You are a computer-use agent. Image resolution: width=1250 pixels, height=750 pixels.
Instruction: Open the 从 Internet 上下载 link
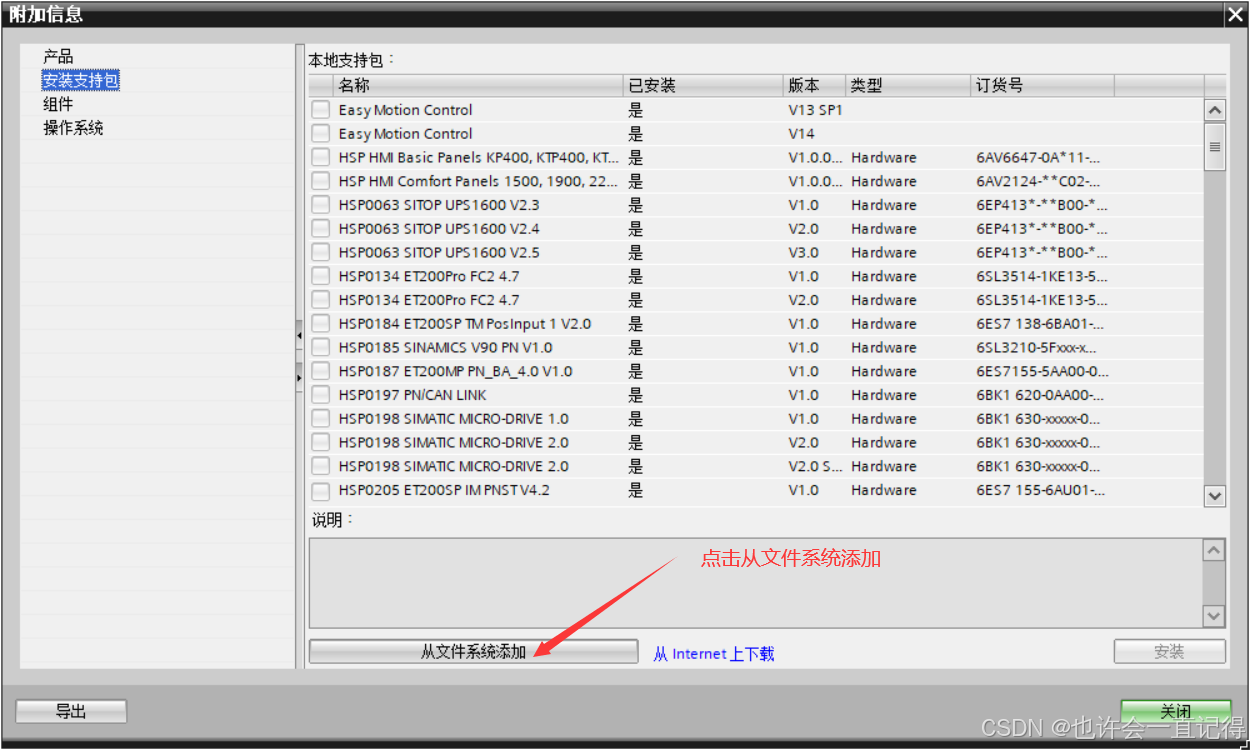click(714, 654)
